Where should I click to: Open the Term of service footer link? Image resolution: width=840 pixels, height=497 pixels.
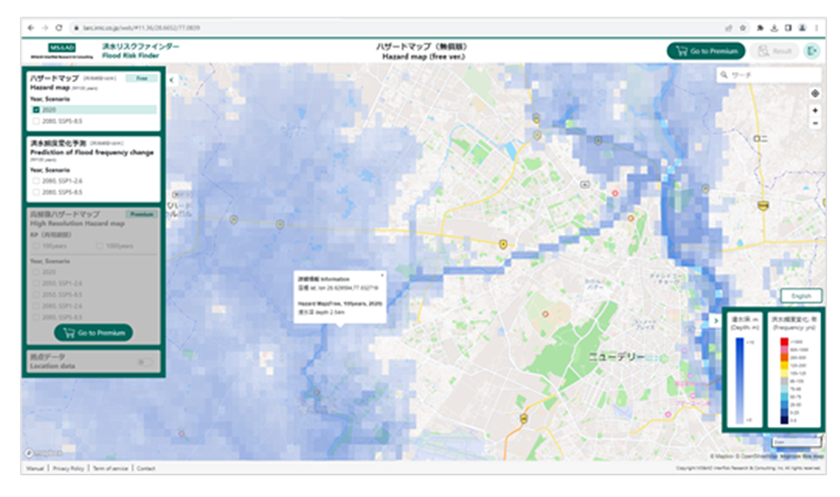point(110,468)
